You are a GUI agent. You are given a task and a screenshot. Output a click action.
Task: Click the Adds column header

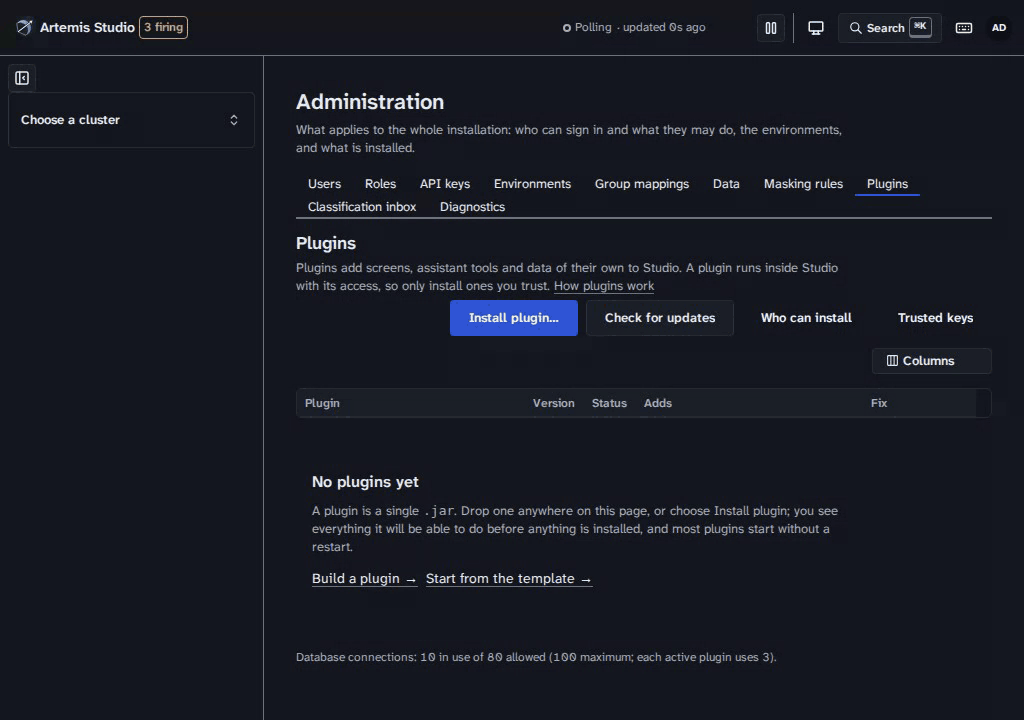point(658,404)
